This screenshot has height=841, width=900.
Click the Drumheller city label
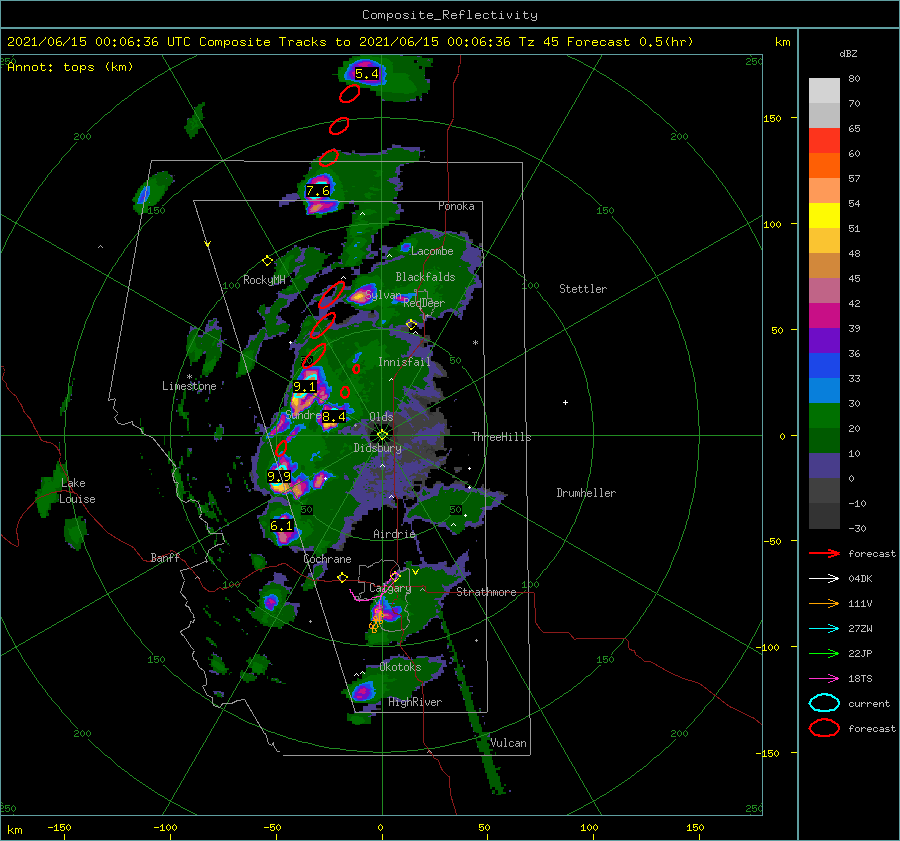coord(586,493)
